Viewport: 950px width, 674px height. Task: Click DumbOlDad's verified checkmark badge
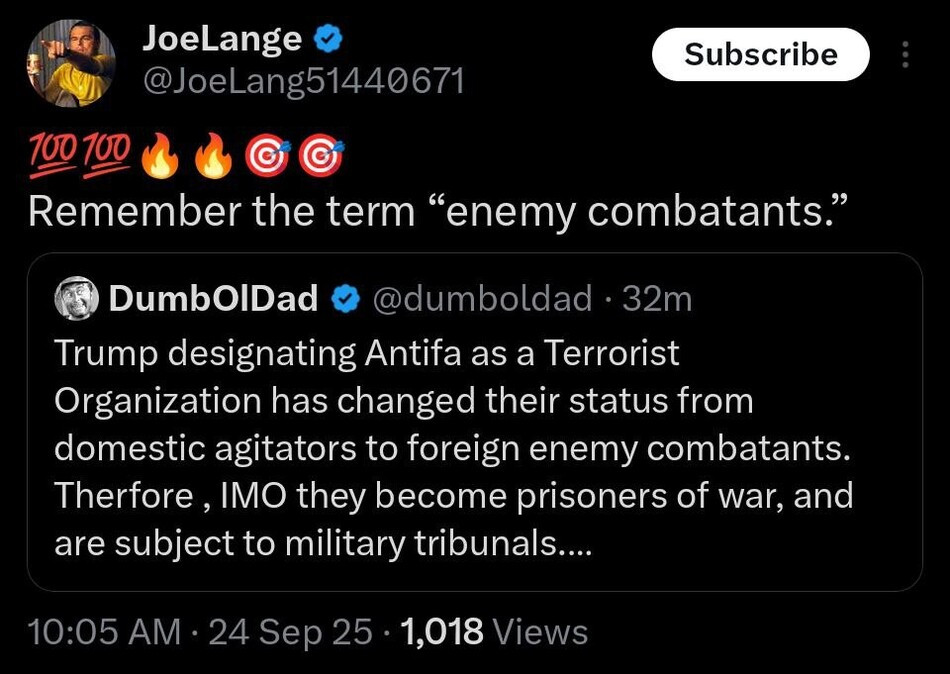(x=346, y=298)
